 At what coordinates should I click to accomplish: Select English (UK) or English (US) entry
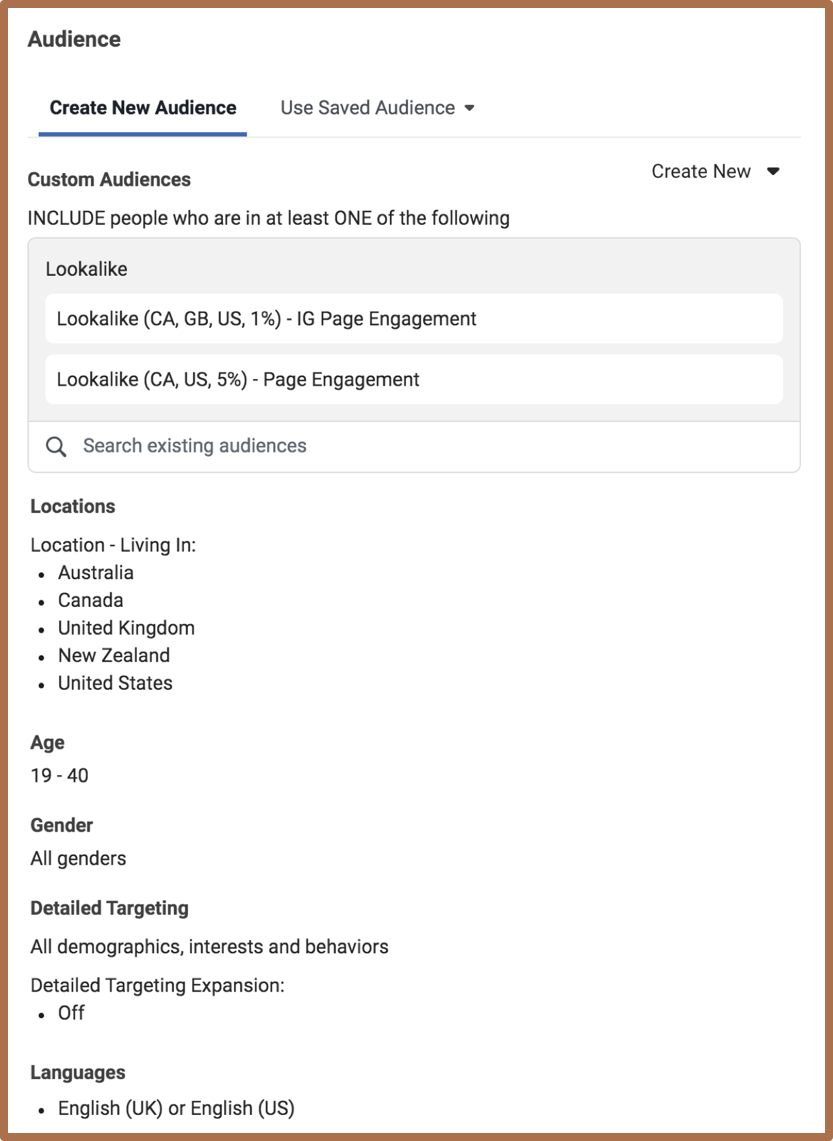[x=176, y=1108]
